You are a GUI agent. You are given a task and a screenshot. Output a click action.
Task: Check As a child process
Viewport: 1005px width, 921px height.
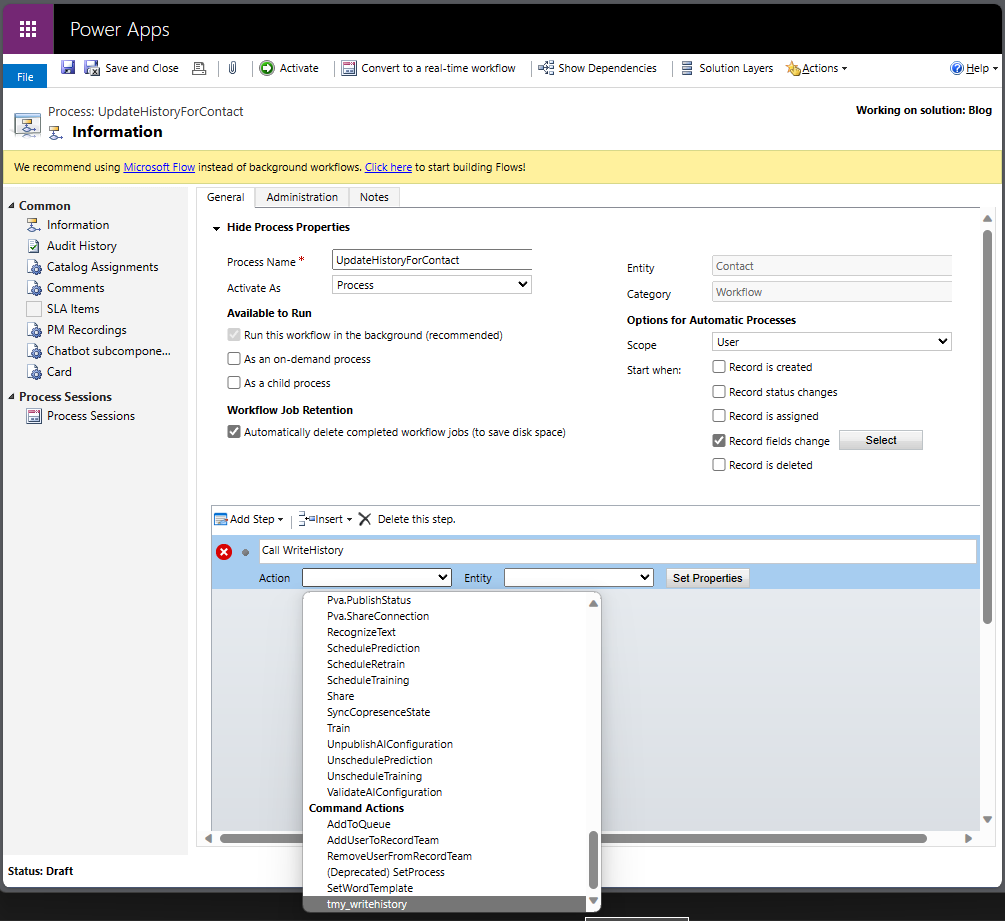pyautogui.click(x=234, y=383)
